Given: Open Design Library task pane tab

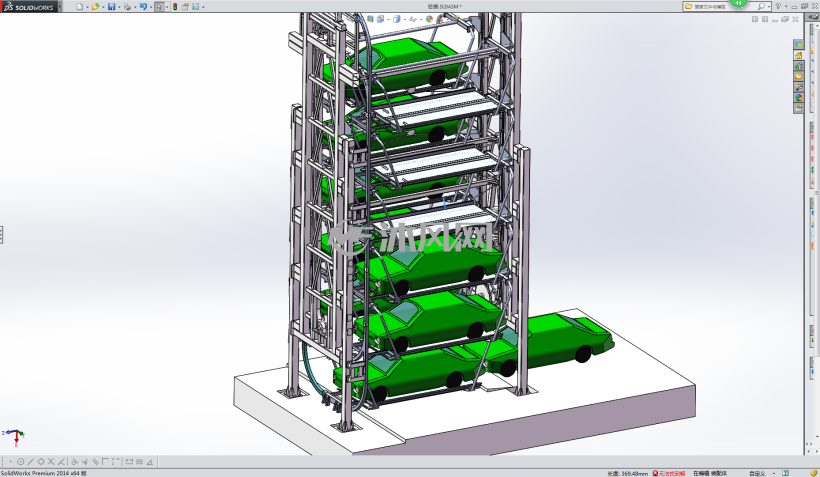Looking at the screenshot, I should pos(799,66).
